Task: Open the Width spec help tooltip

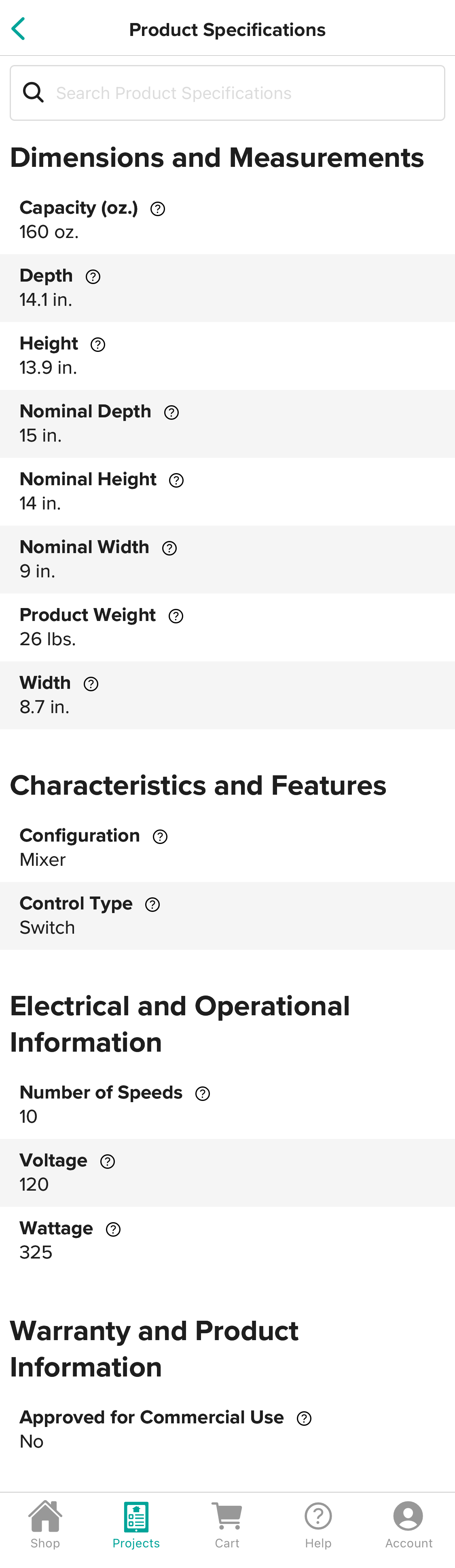Action: click(91, 684)
